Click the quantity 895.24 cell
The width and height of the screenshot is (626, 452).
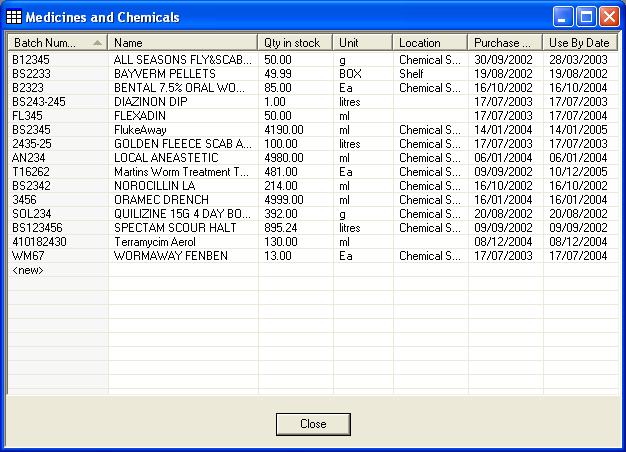(296, 228)
